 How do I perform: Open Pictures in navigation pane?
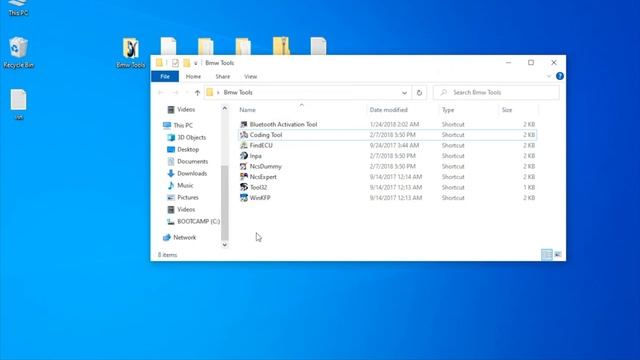pos(183,197)
